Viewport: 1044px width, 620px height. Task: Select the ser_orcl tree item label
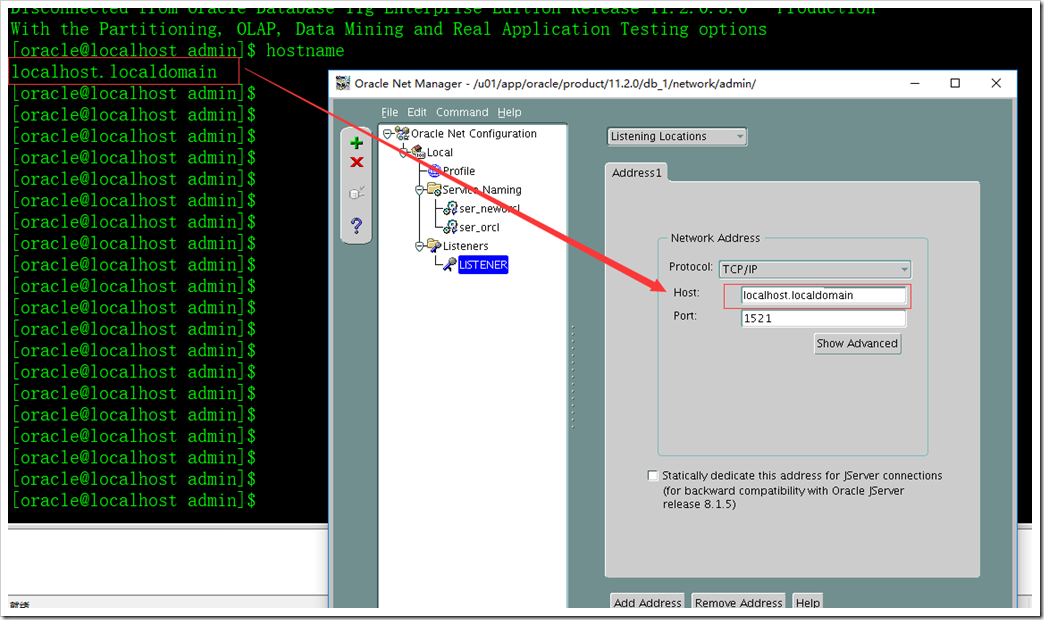tap(479, 227)
